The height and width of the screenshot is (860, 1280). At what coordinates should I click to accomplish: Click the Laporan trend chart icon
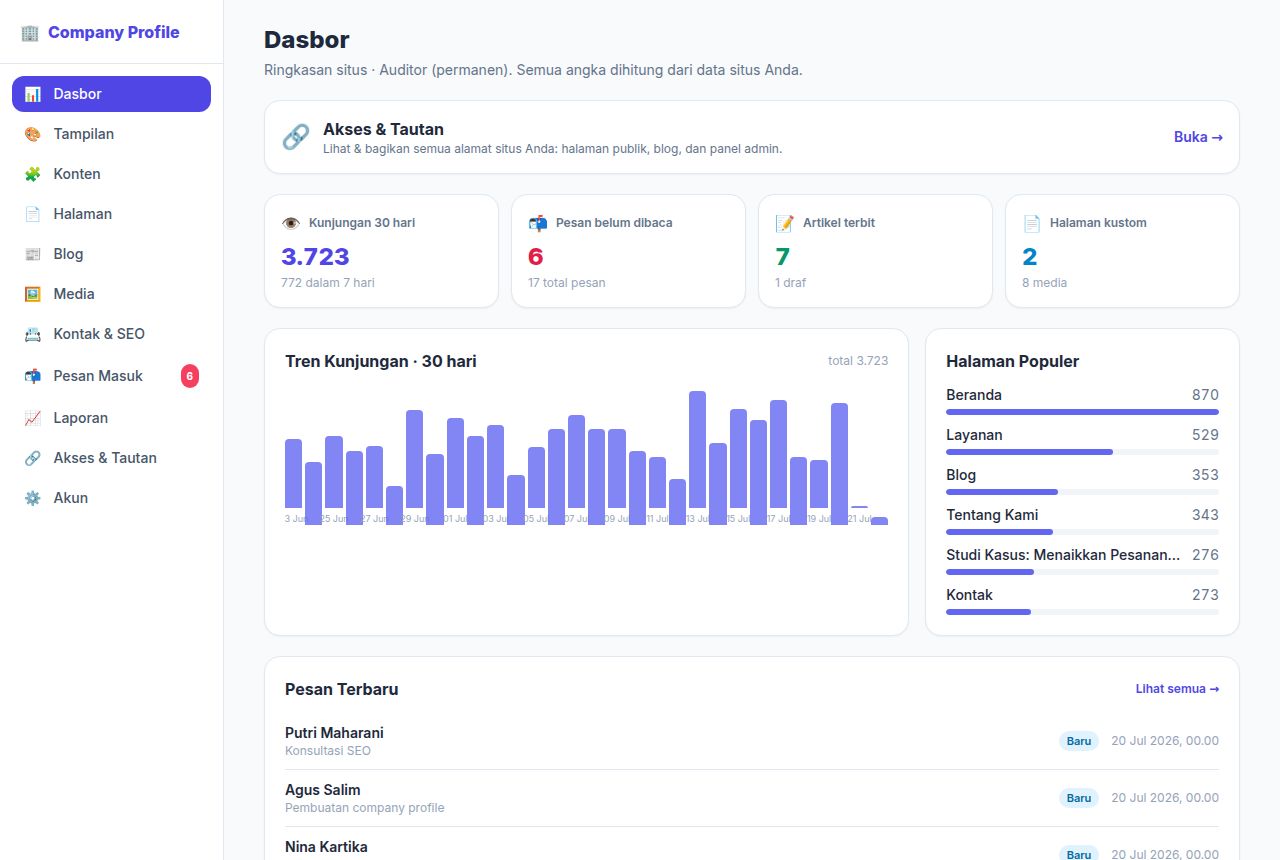[33, 418]
